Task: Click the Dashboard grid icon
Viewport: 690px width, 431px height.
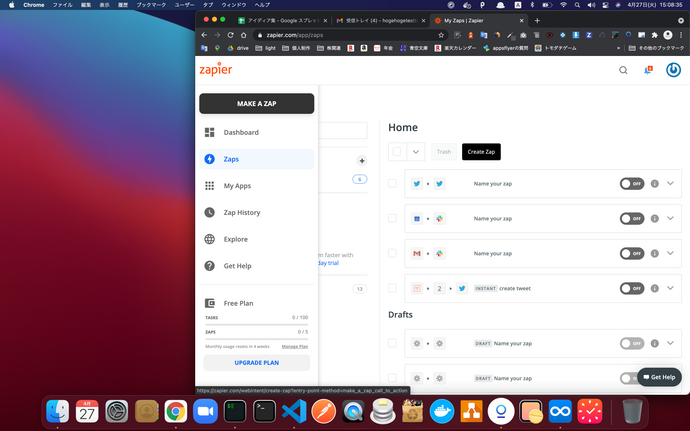Action: point(209,132)
